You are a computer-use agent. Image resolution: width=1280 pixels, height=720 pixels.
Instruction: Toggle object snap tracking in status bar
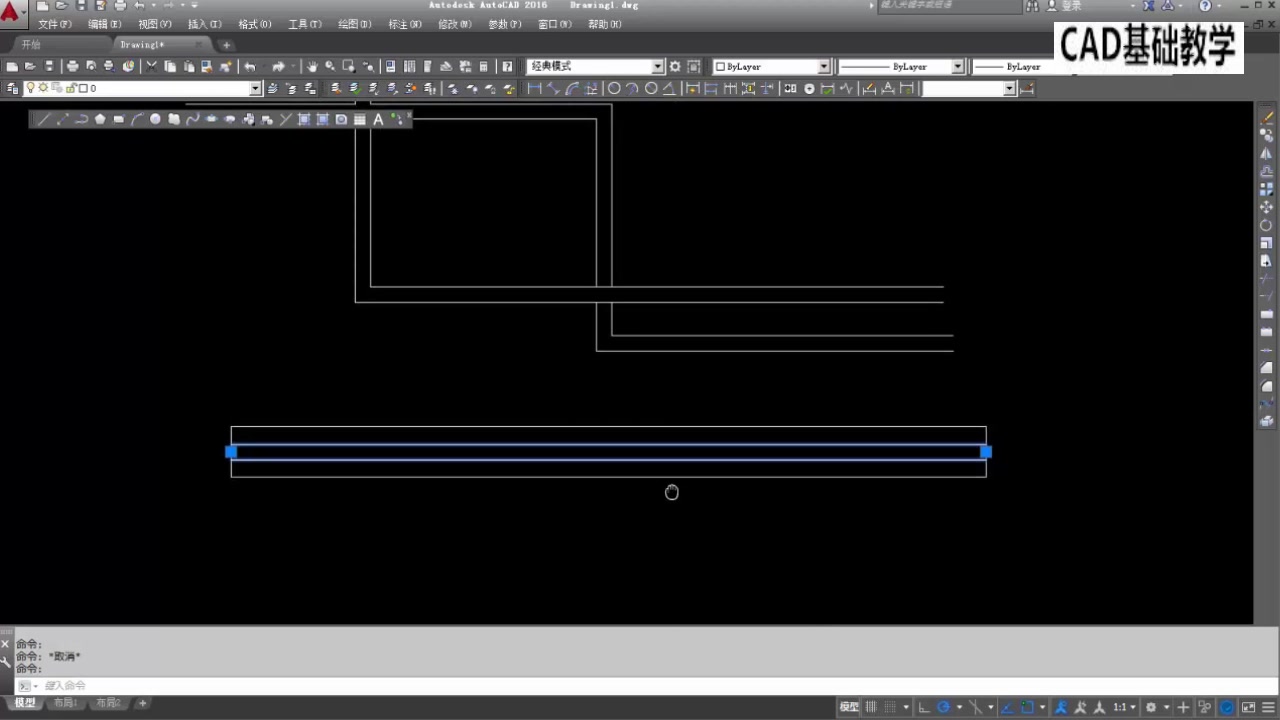coord(1007,706)
